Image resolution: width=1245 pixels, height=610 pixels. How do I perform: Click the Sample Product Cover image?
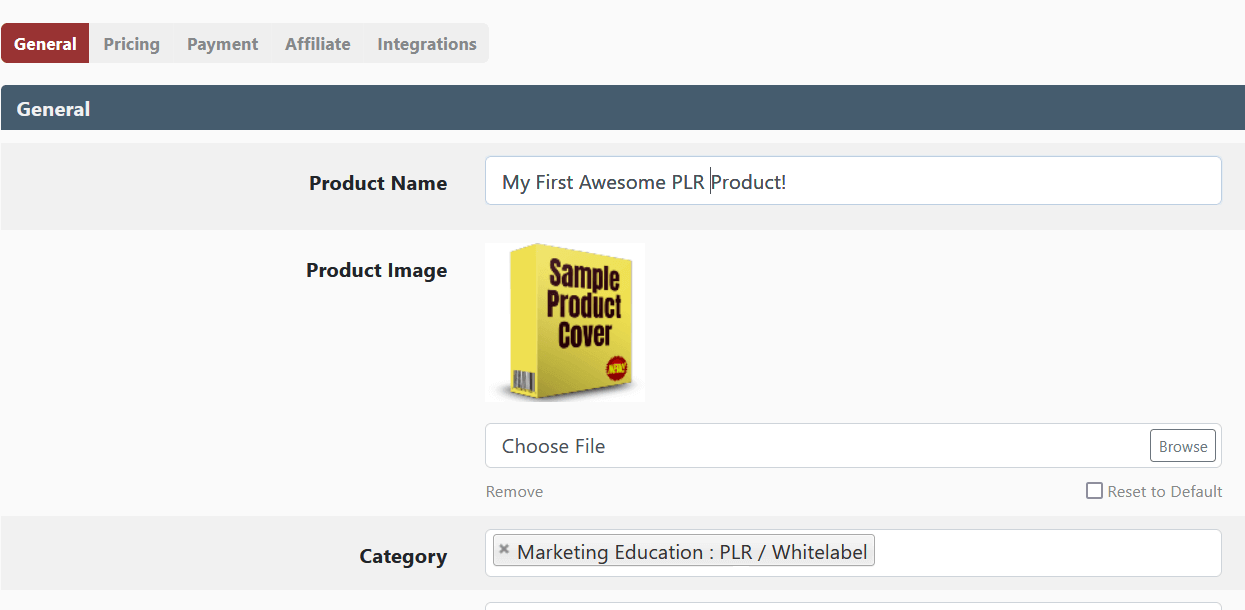point(565,322)
